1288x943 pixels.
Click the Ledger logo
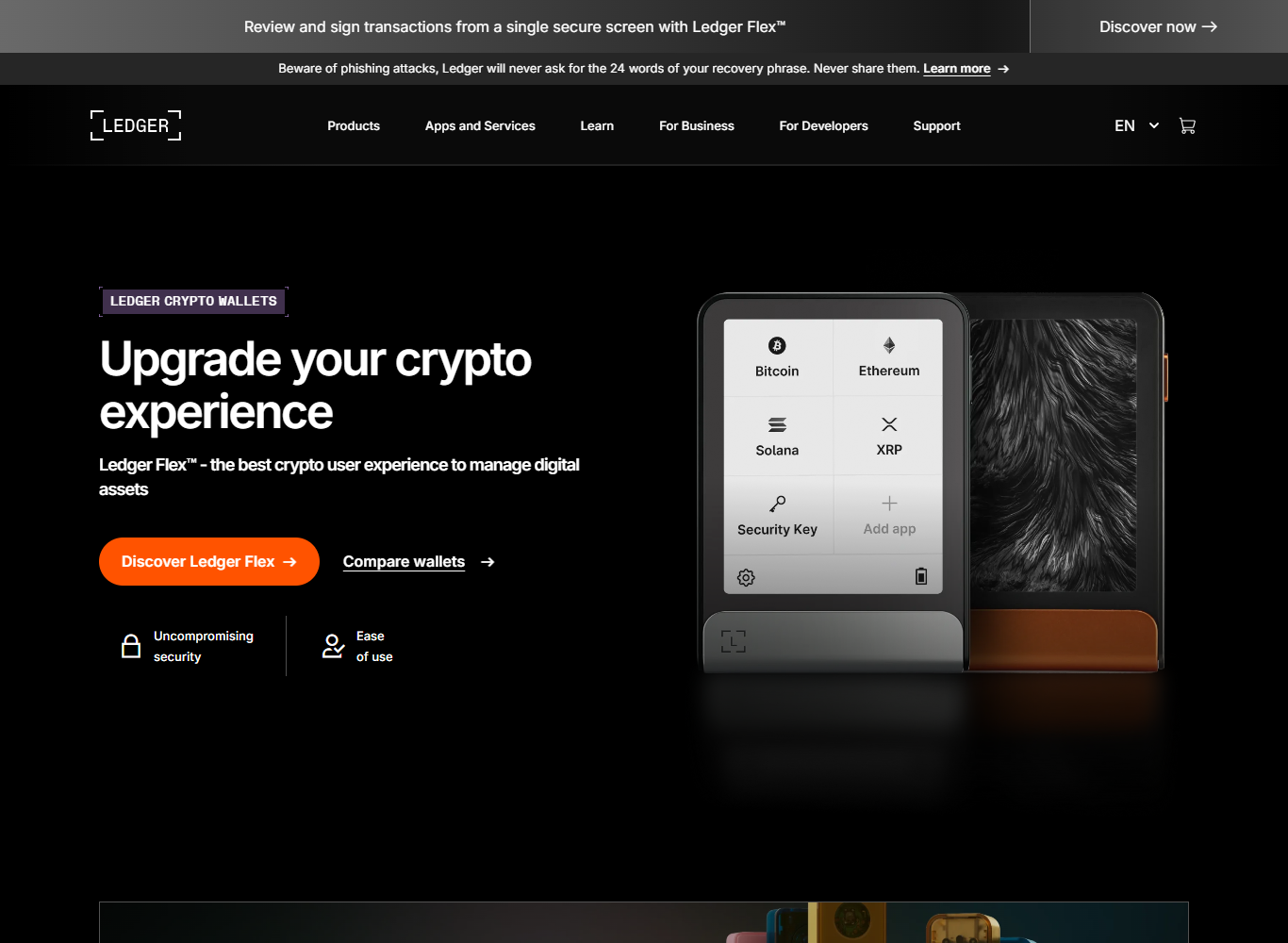136,125
